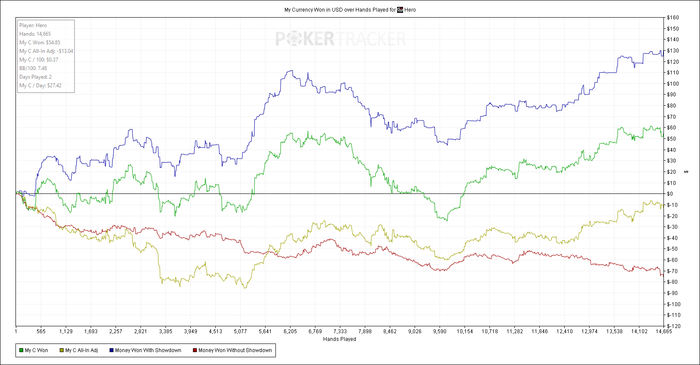Click 'Hands: 14,665' in stats box
Screen dimensions: 700x365
tap(35, 34)
